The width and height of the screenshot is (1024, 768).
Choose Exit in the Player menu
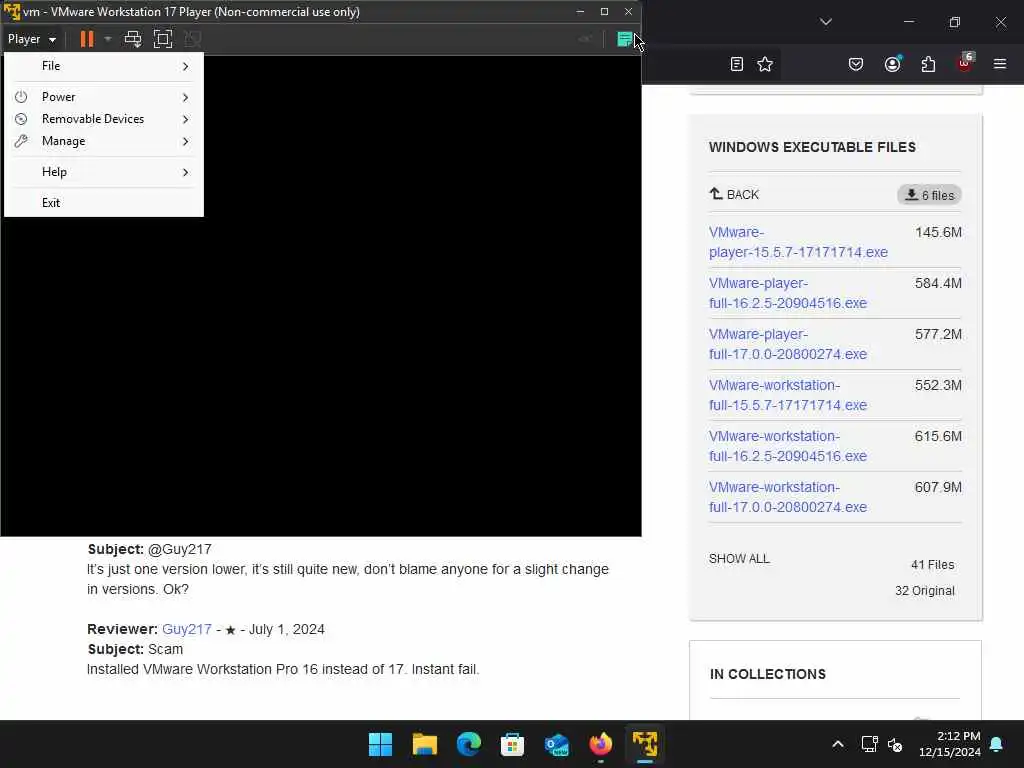coord(104,202)
